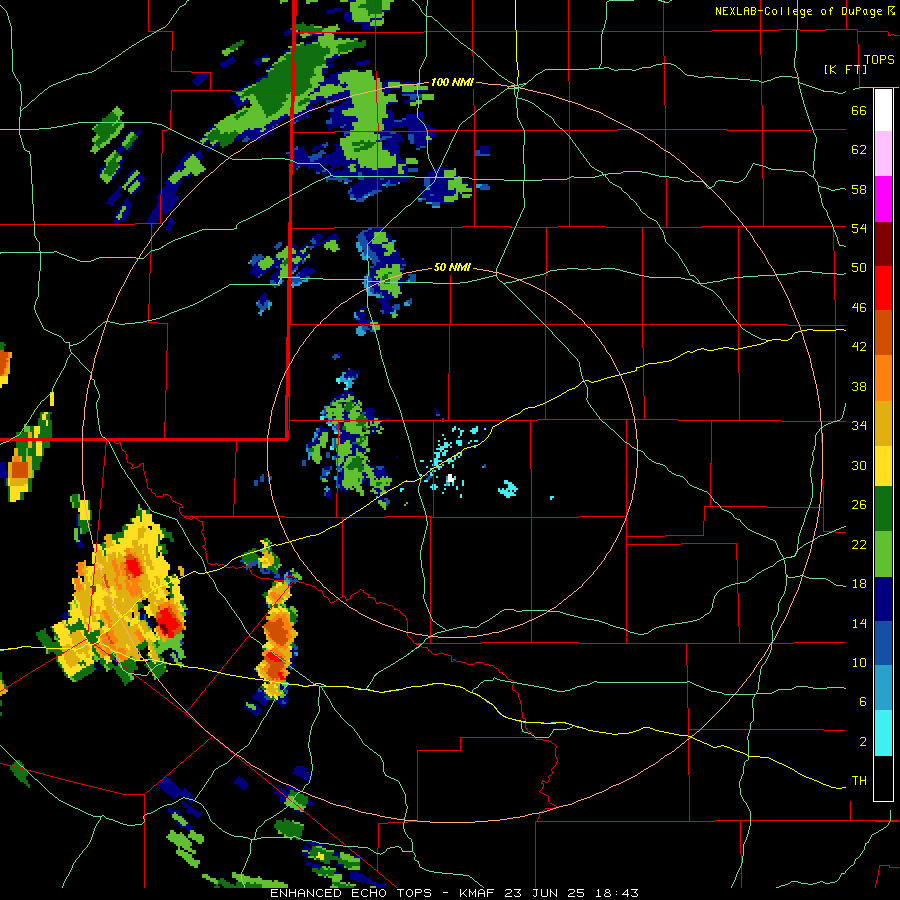
Task: Click the white radar site marker
Action: click(451, 478)
